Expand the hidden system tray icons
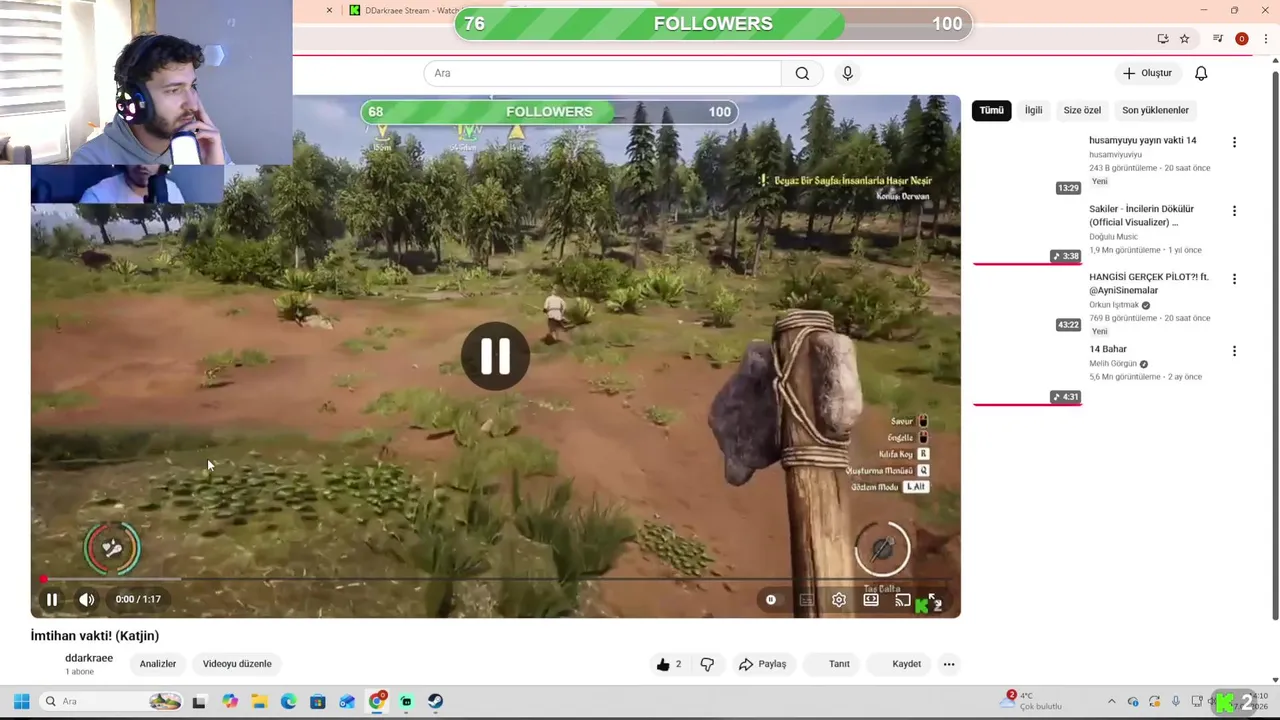The height and width of the screenshot is (720, 1280). (1111, 701)
